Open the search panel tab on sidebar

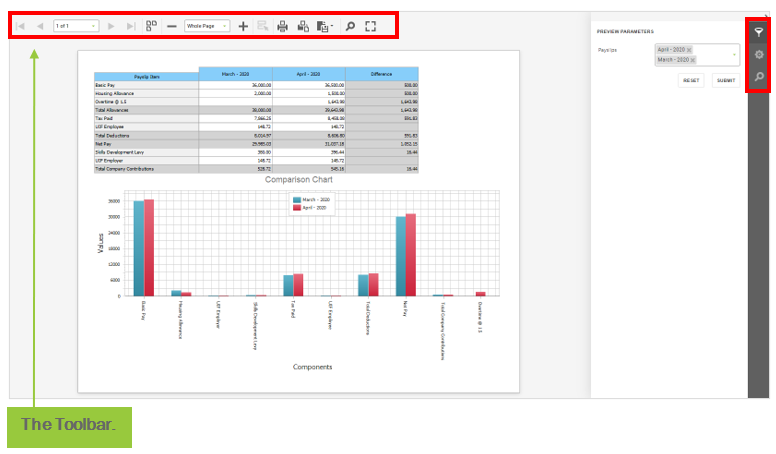pos(758,77)
